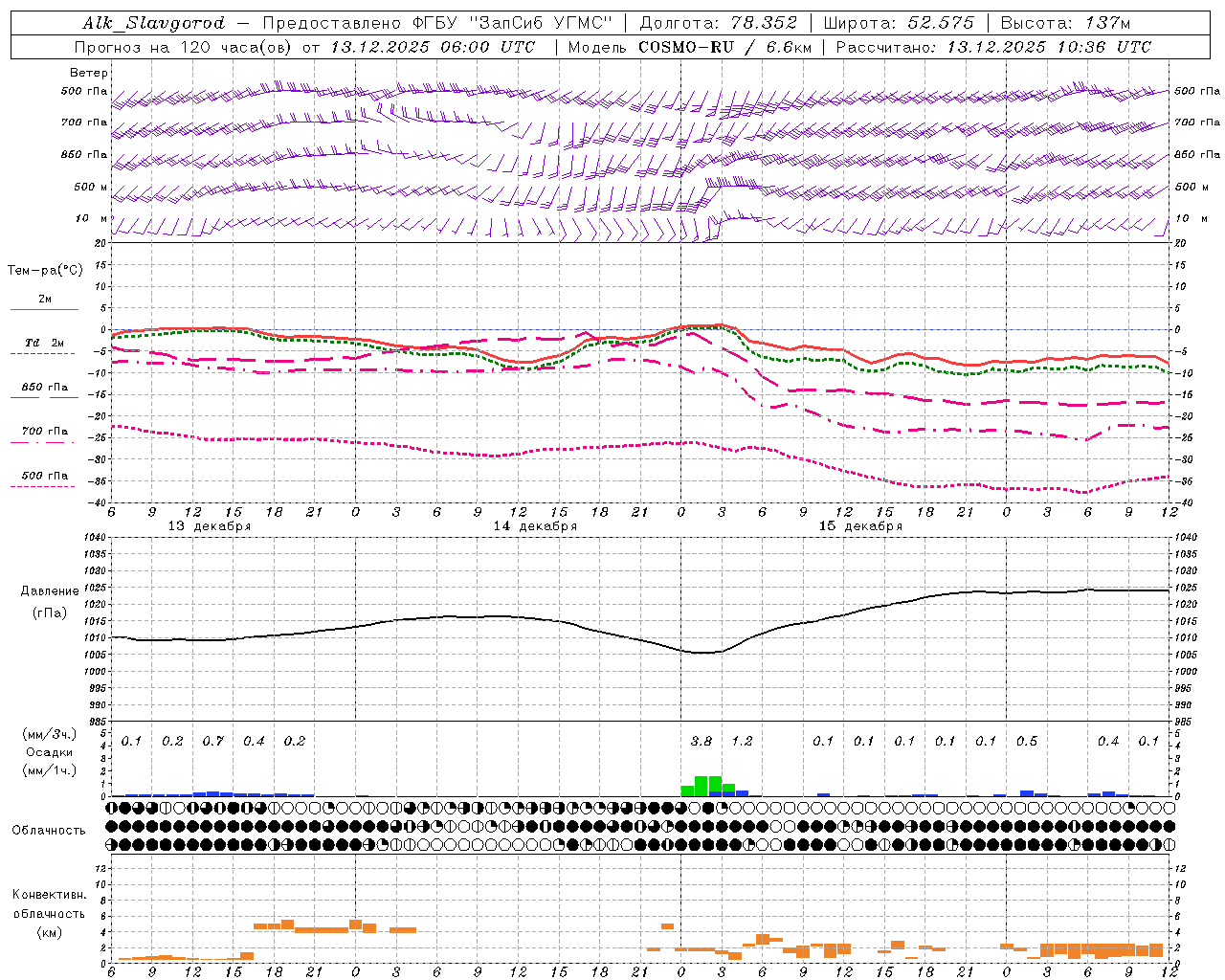Click the 3.8 precipitation amount value
This screenshot has width=1225, height=980.
click(x=702, y=741)
